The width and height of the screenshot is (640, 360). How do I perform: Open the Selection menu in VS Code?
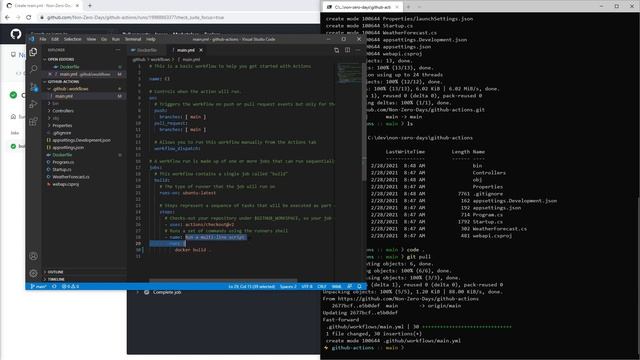point(73,39)
